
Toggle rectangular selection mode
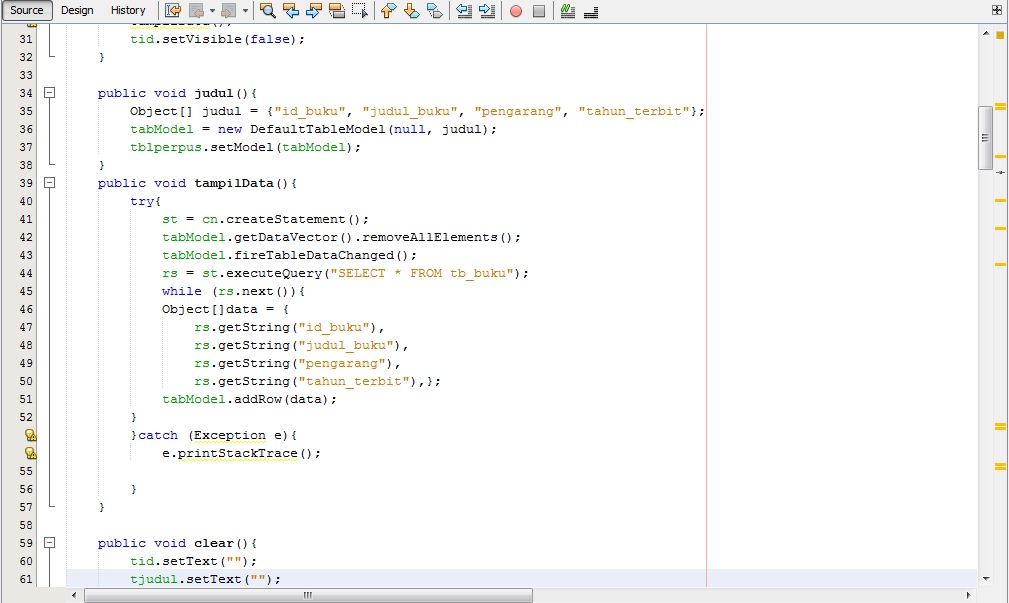(360, 11)
